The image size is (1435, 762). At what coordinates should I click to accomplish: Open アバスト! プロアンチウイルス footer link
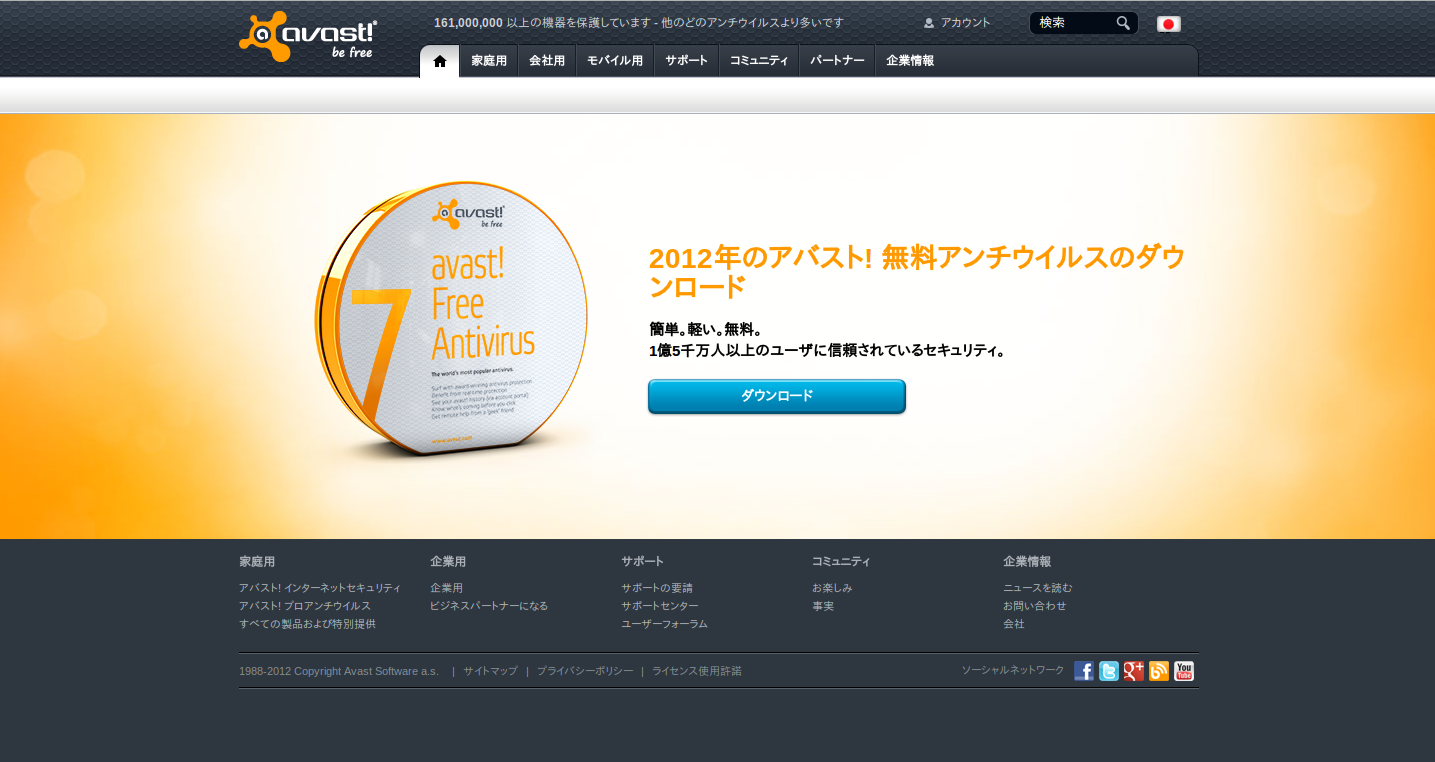[x=305, y=606]
